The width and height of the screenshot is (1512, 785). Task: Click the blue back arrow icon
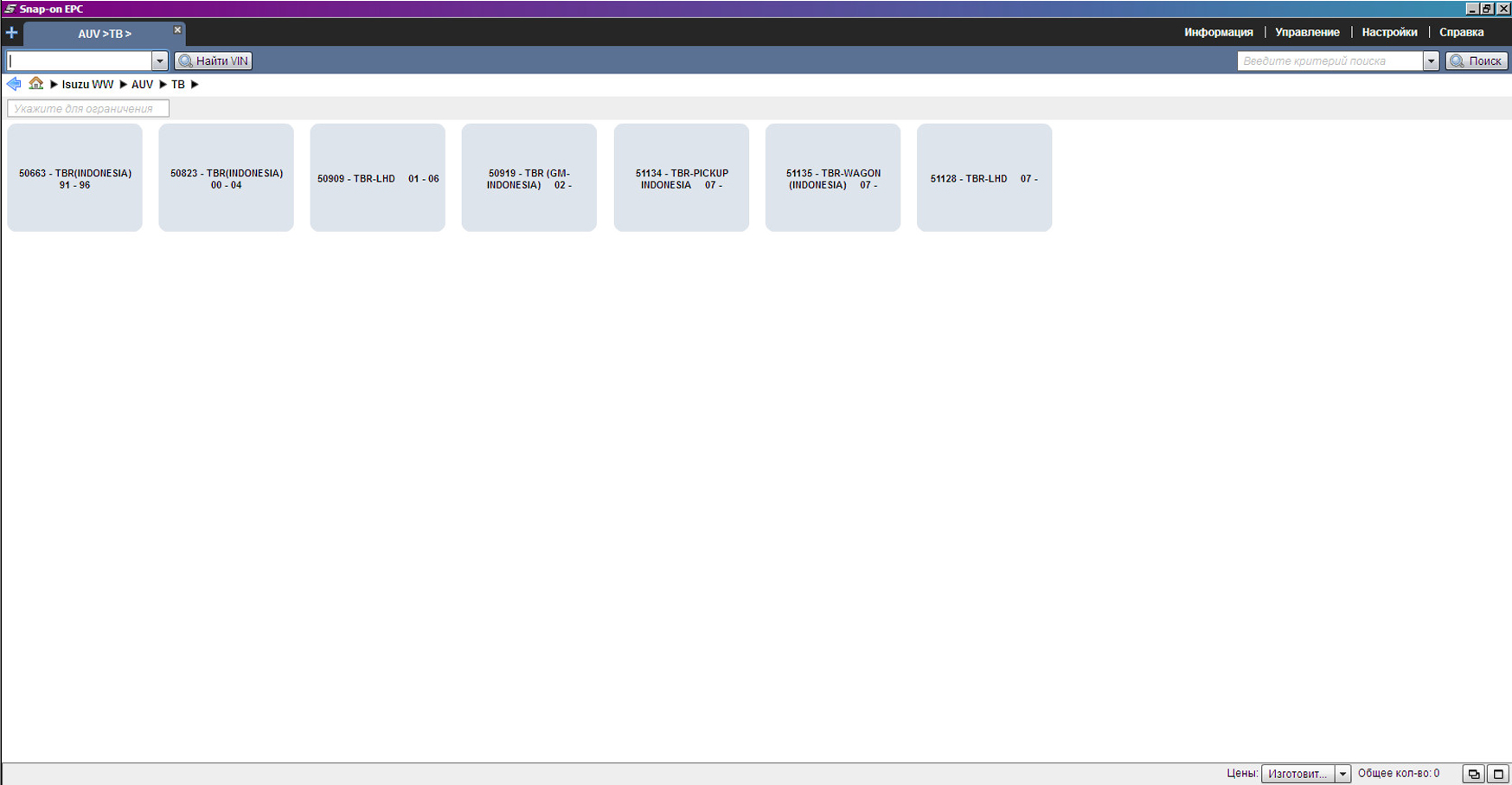pyautogui.click(x=14, y=84)
